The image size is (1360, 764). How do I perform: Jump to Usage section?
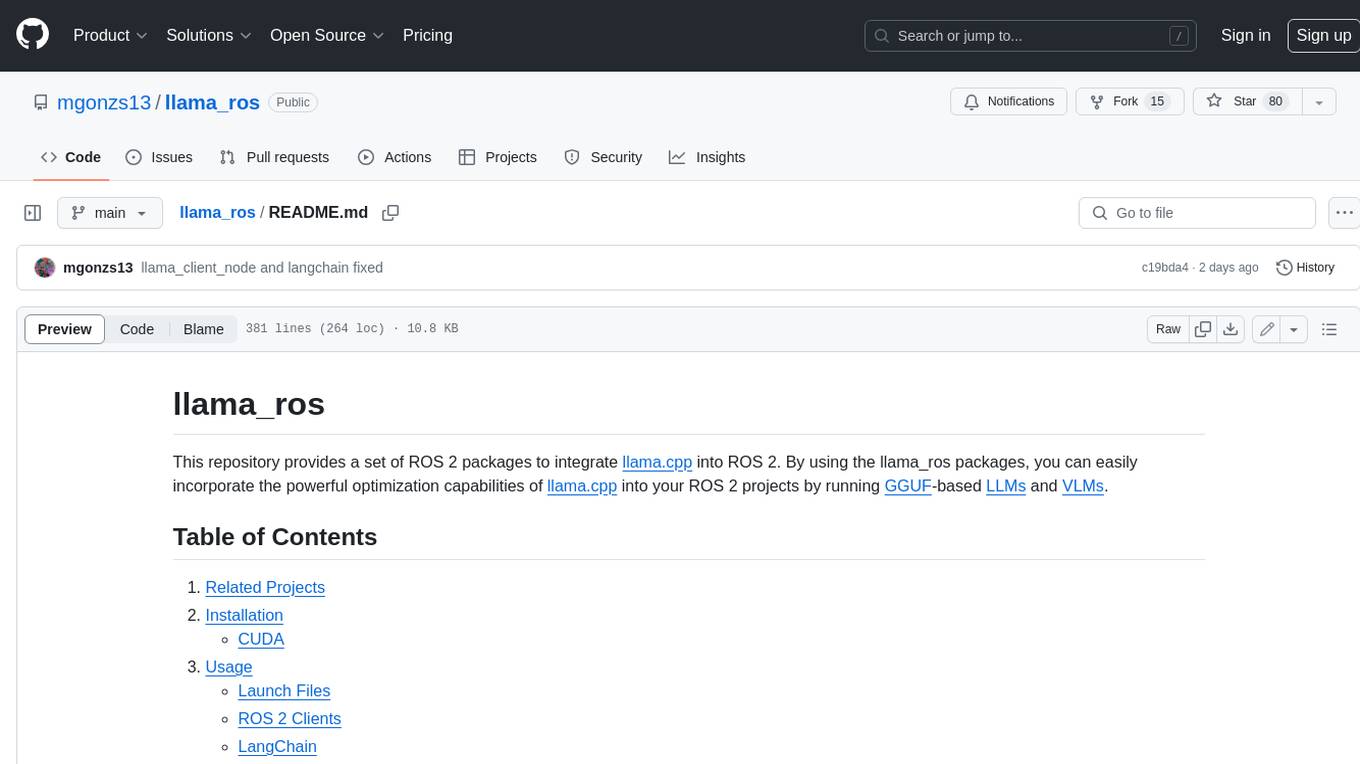[229, 667]
